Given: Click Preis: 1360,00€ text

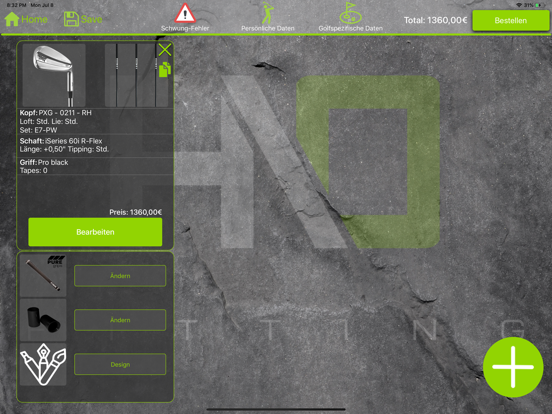Looking at the screenshot, I should pos(136,212).
